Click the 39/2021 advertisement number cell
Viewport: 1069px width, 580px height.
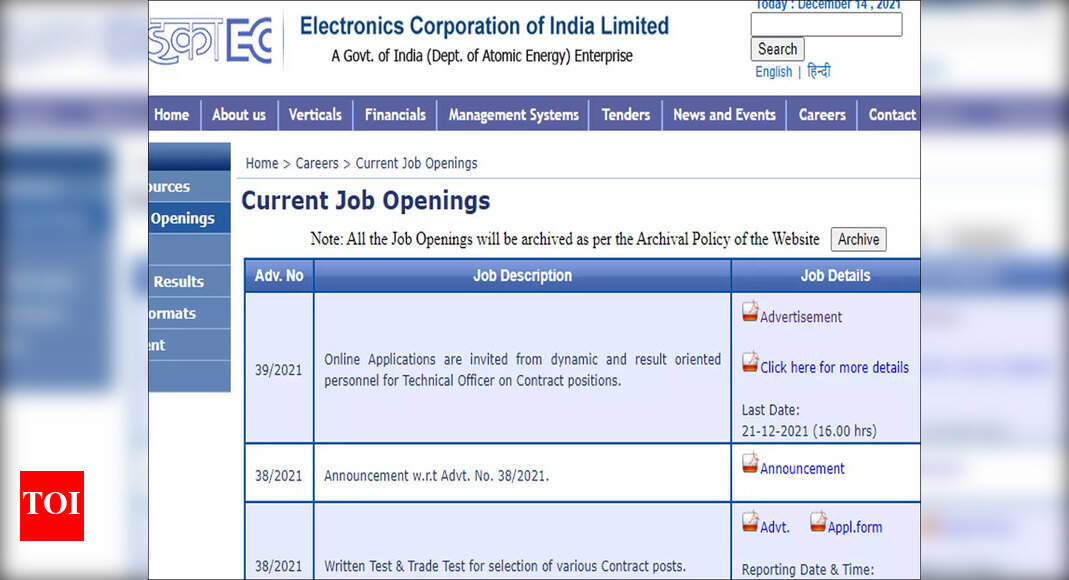278,370
